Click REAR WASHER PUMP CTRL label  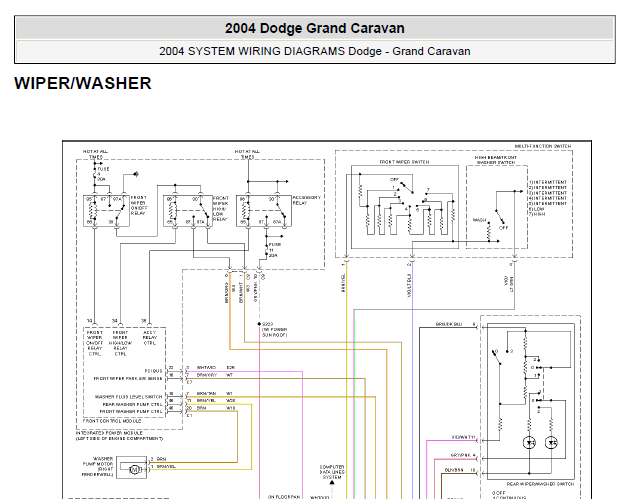(132, 404)
